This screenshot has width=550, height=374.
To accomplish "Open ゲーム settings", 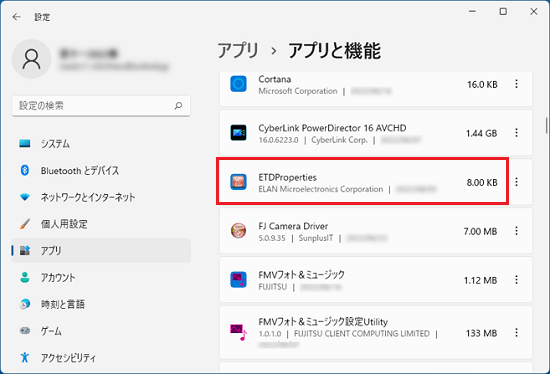I will [101, 331].
